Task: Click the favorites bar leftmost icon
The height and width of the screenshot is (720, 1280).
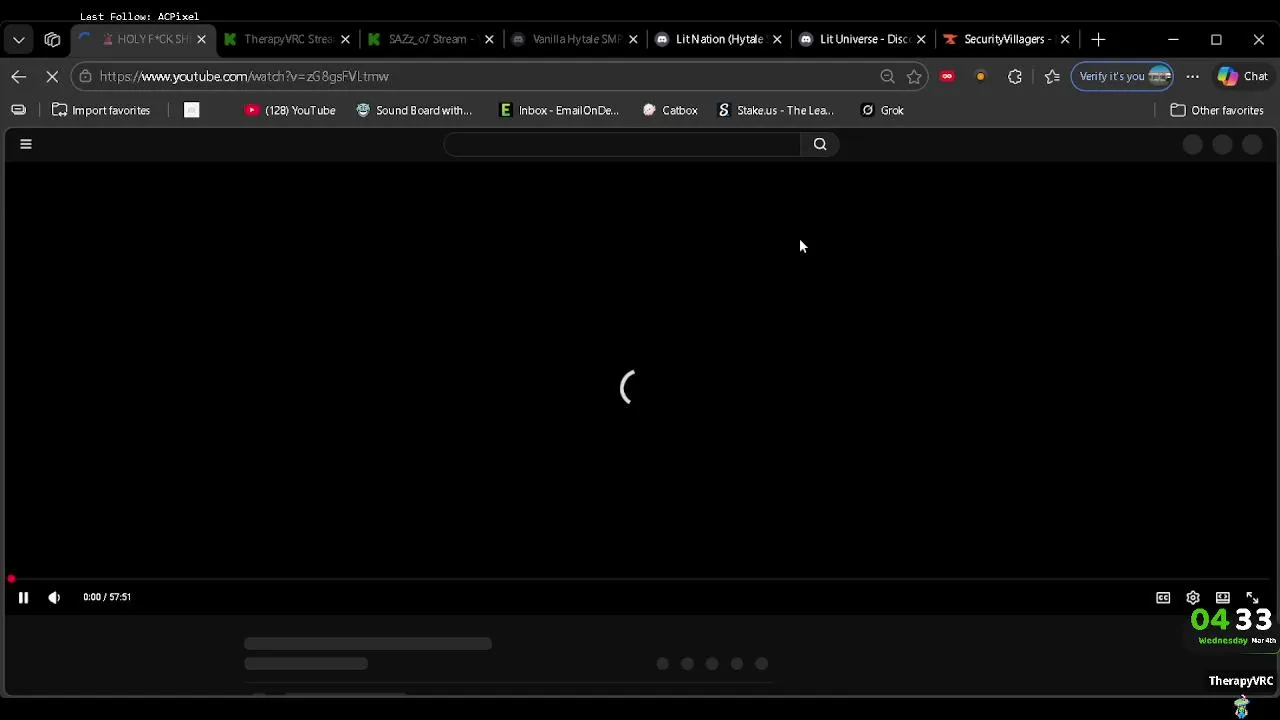Action: [x=18, y=110]
